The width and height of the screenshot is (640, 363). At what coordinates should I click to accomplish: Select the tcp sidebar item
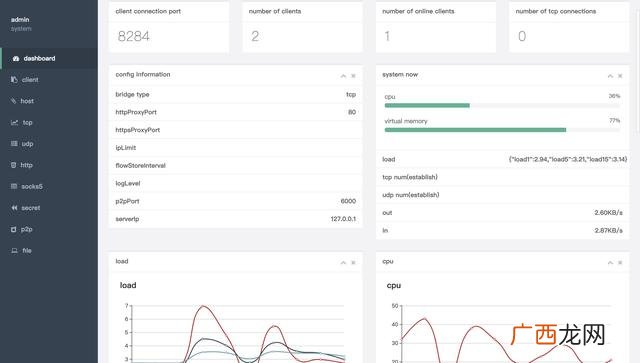pos(49,122)
